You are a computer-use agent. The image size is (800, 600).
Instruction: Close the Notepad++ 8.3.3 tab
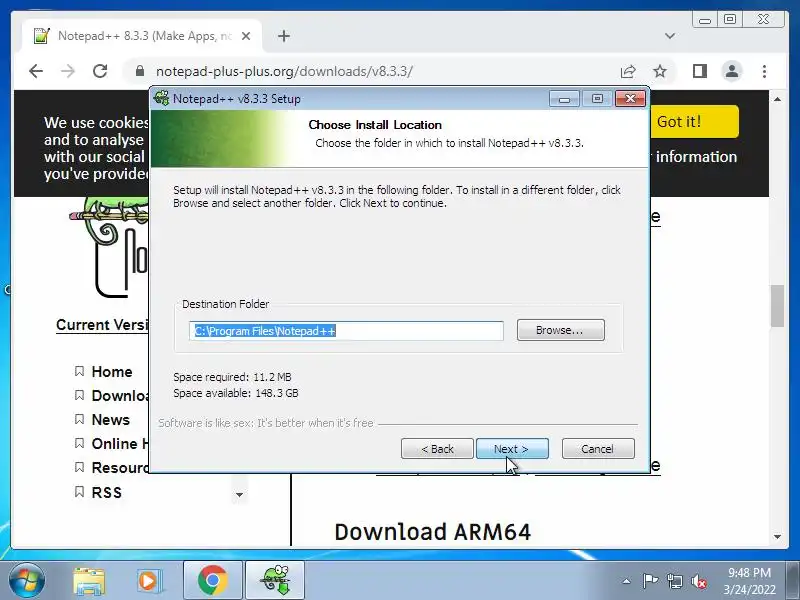[x=246, y=36]
